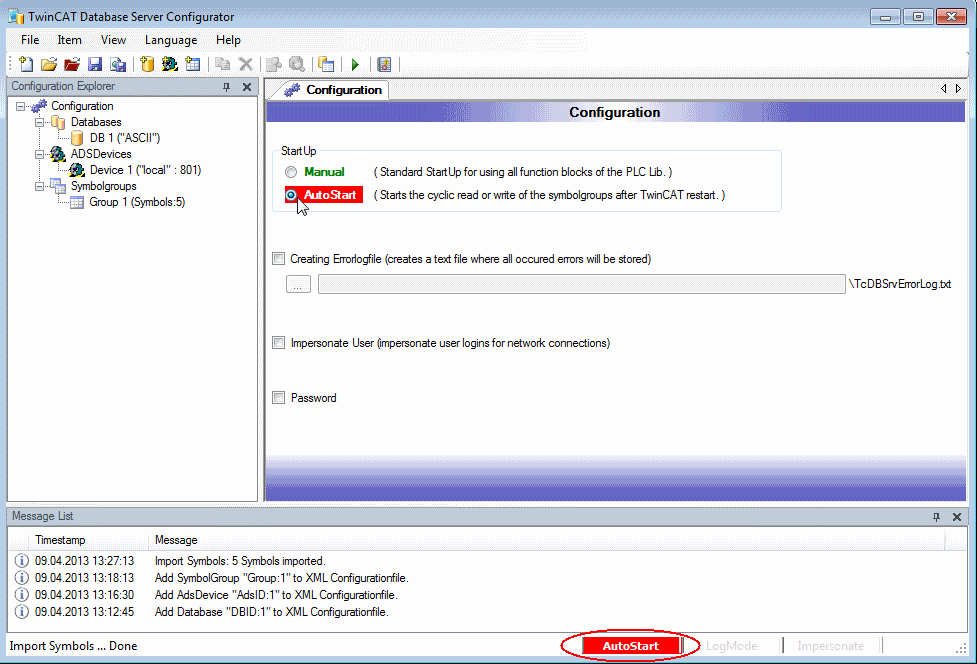This screenshot has width=977, height=664.
Task: Click the 'Import Symbols ... Done' status text
Action: click(x=74, y=646)
